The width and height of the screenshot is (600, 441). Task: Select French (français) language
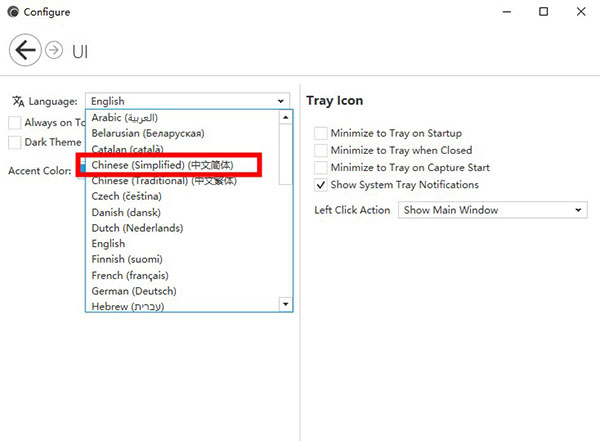(130, 275)
